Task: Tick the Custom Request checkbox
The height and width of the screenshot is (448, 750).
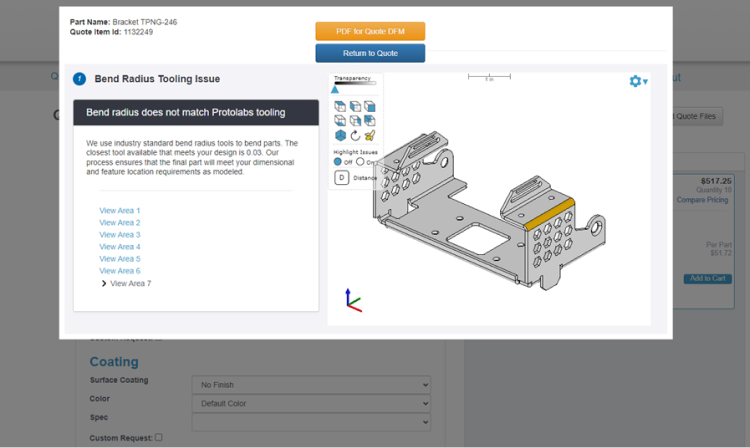Action: [159, 437]
